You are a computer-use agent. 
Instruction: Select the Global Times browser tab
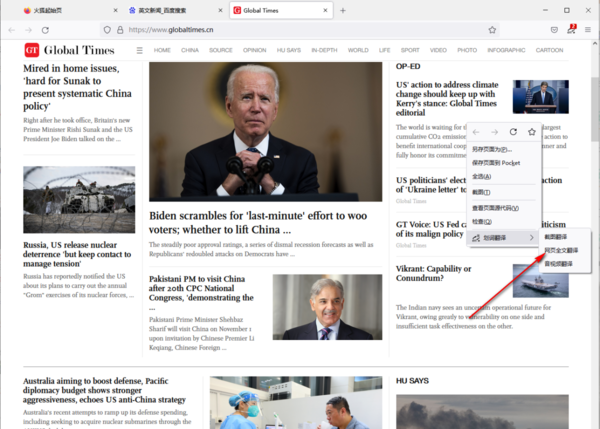[281, 11]
